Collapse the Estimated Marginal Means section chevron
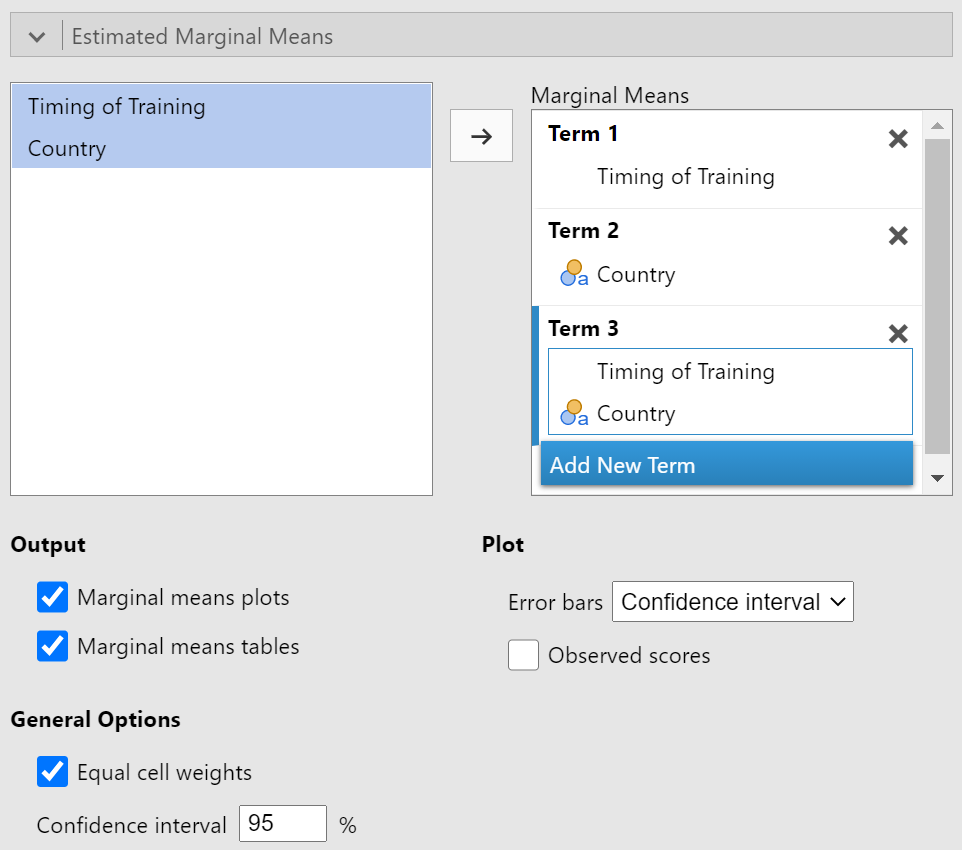The width and height of the screenshot is (962, 850). click(37, 37)
